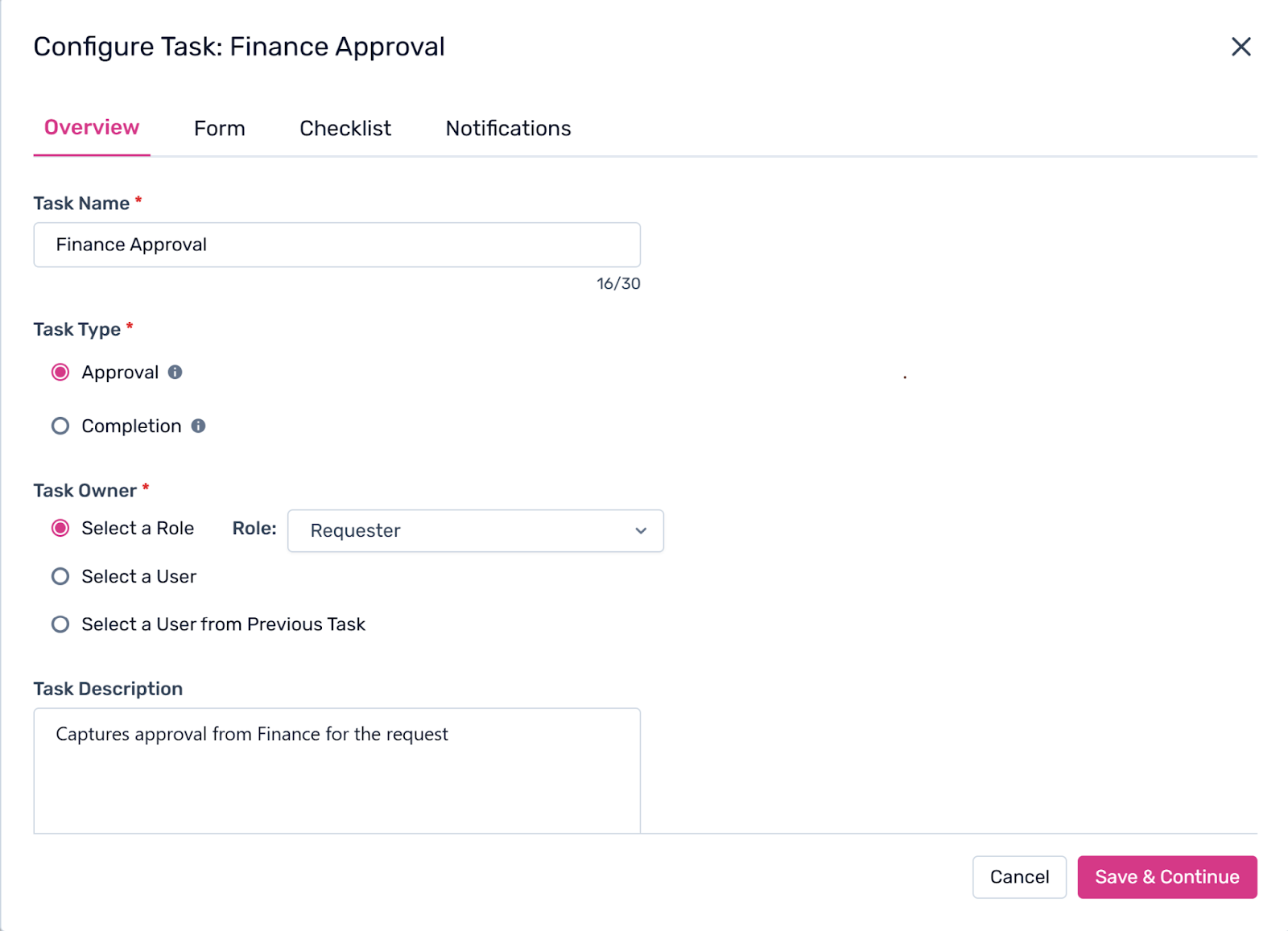
Task: Open the Form tab
Action: (x=219, y=128)
